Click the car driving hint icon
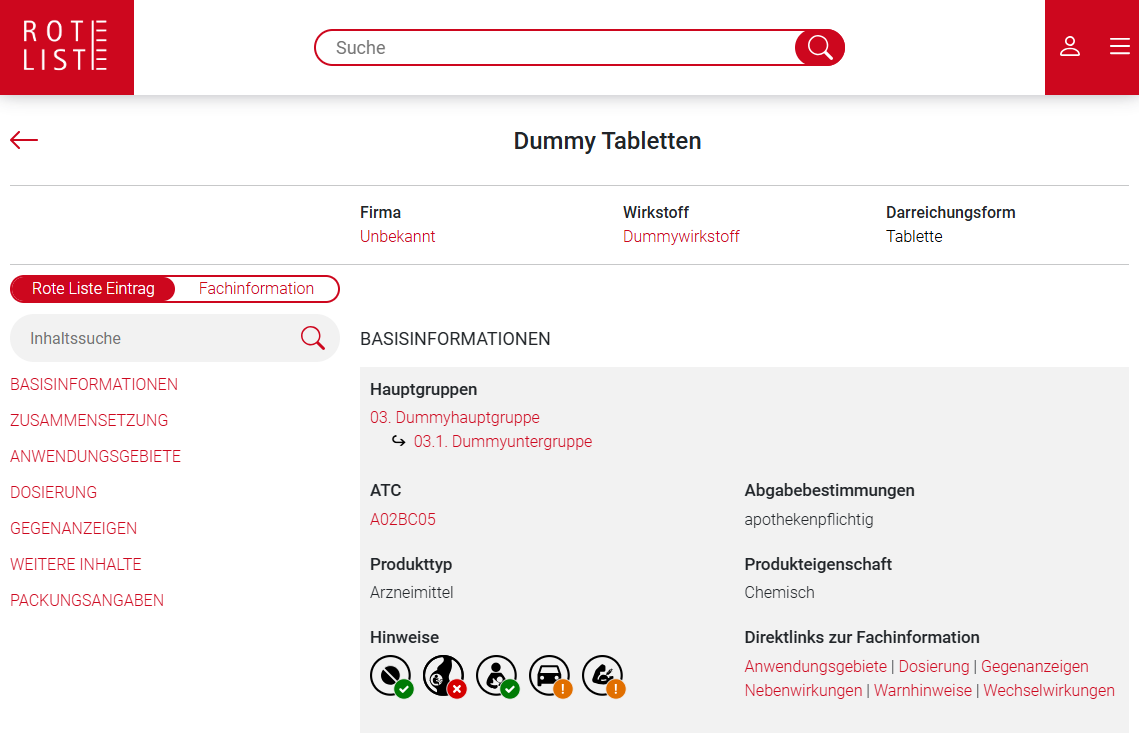 [551, 676]
